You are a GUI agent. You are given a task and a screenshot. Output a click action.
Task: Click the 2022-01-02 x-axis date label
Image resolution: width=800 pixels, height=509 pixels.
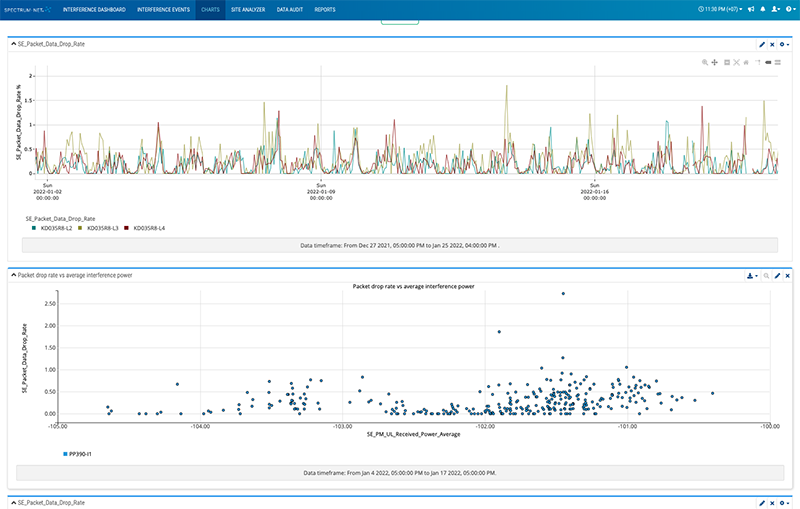(x=47, y=192)
